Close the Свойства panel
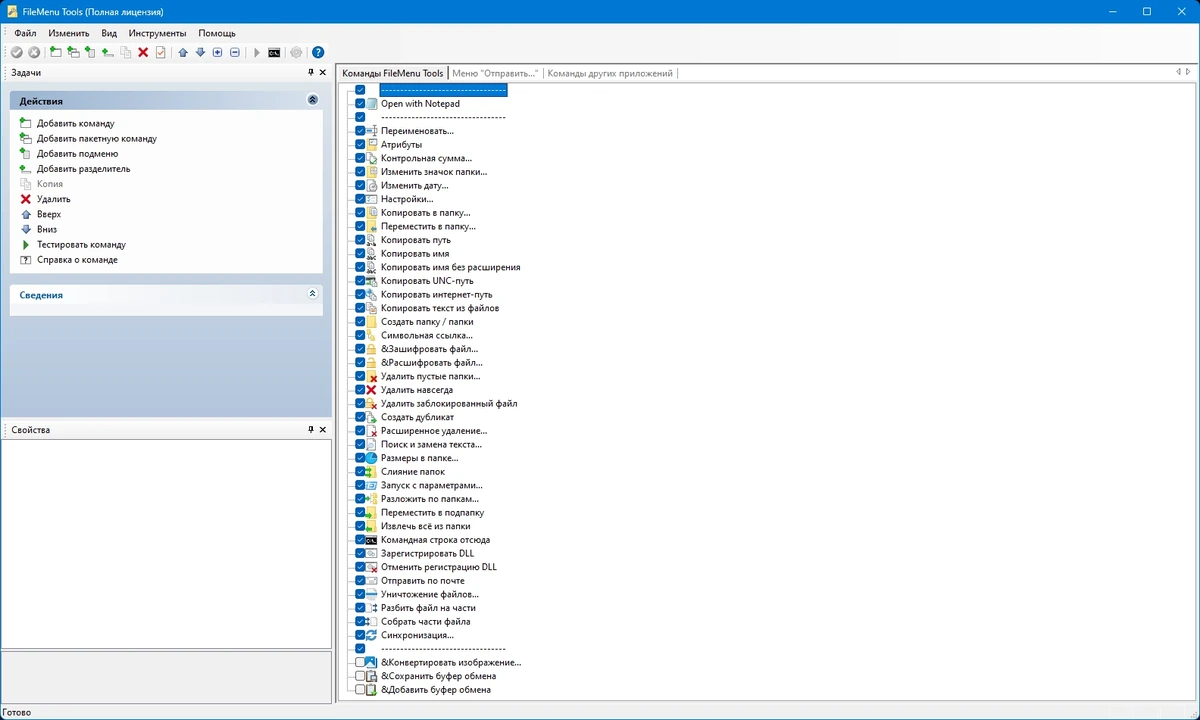The height and width of the screenshot is (720, 1200). pos(322,430)
